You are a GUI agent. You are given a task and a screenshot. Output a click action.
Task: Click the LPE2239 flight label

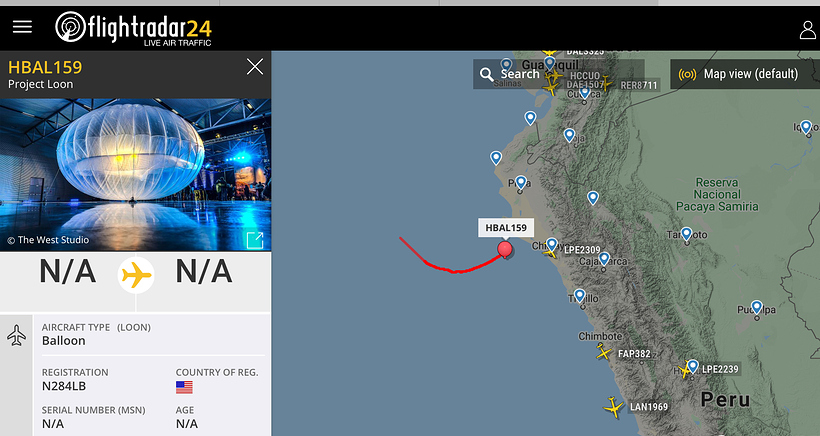[x=720, y=369]
